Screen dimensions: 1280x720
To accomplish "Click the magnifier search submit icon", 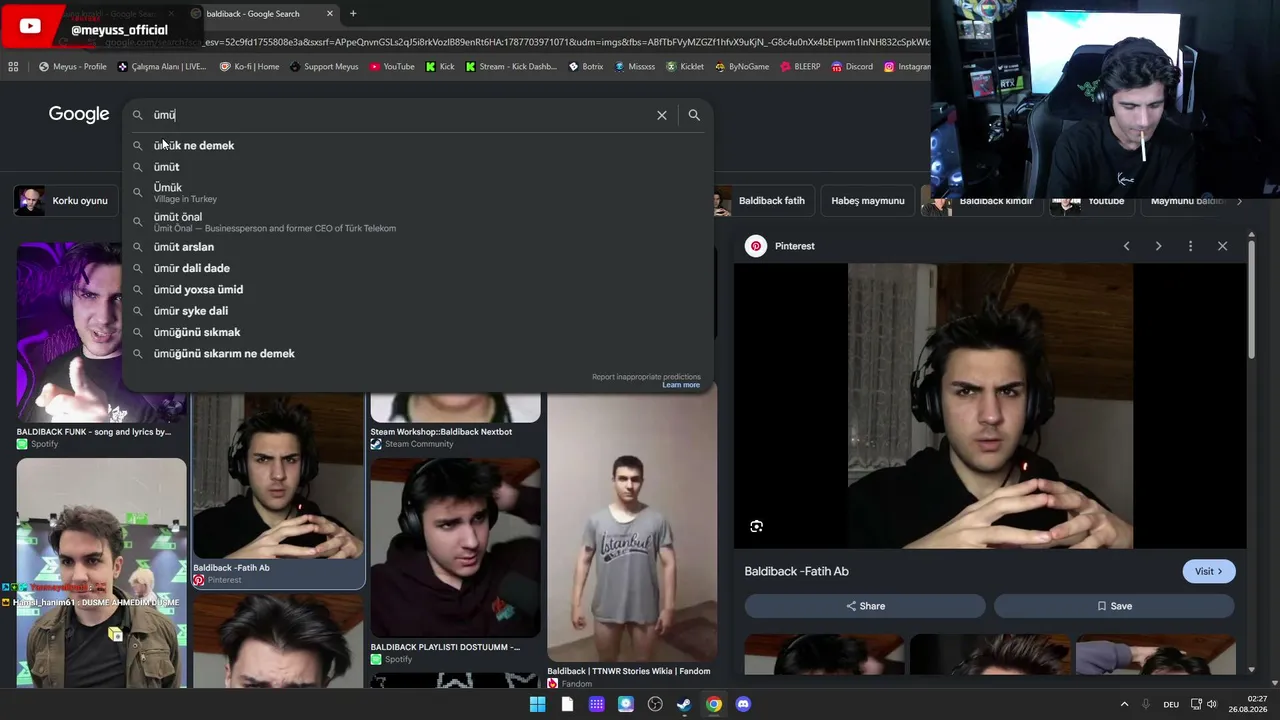I will pos(694,115).
